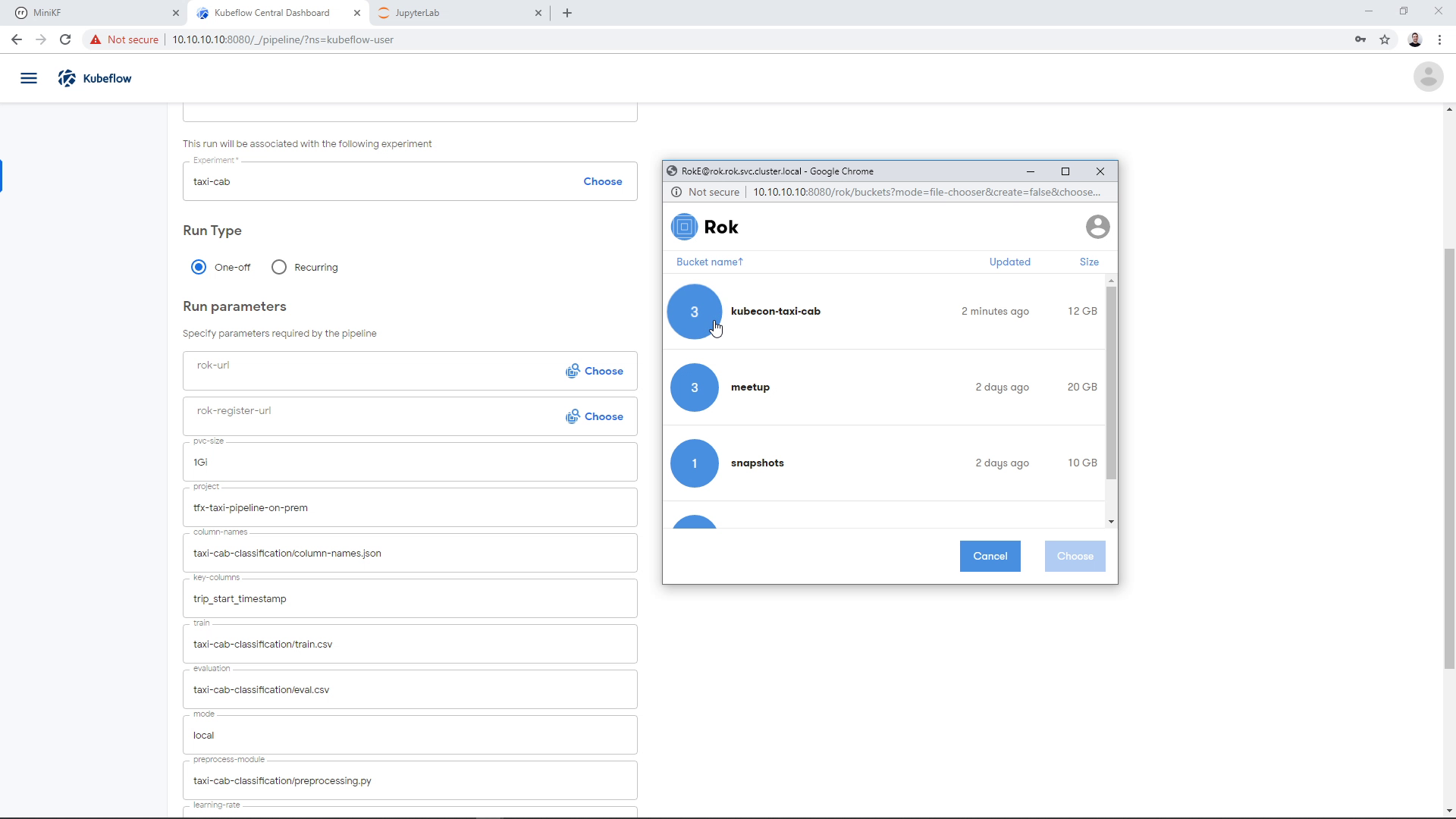Image resolution: width=1456 pixels, height=819 pixels.
Task: Choose an experiment for the run
Action: 603,181
